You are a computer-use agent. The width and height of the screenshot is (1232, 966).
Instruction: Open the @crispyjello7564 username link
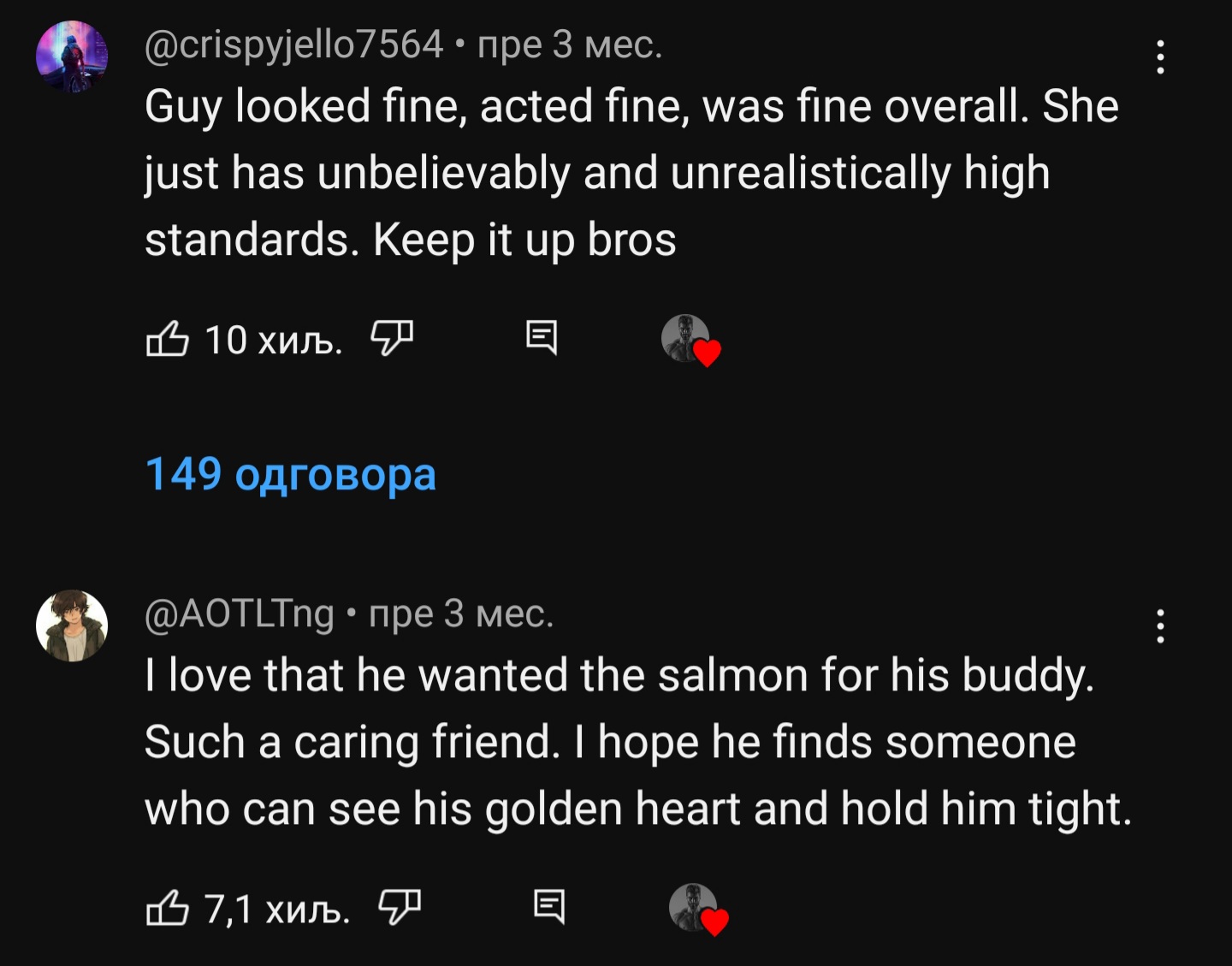click(294, 44)
